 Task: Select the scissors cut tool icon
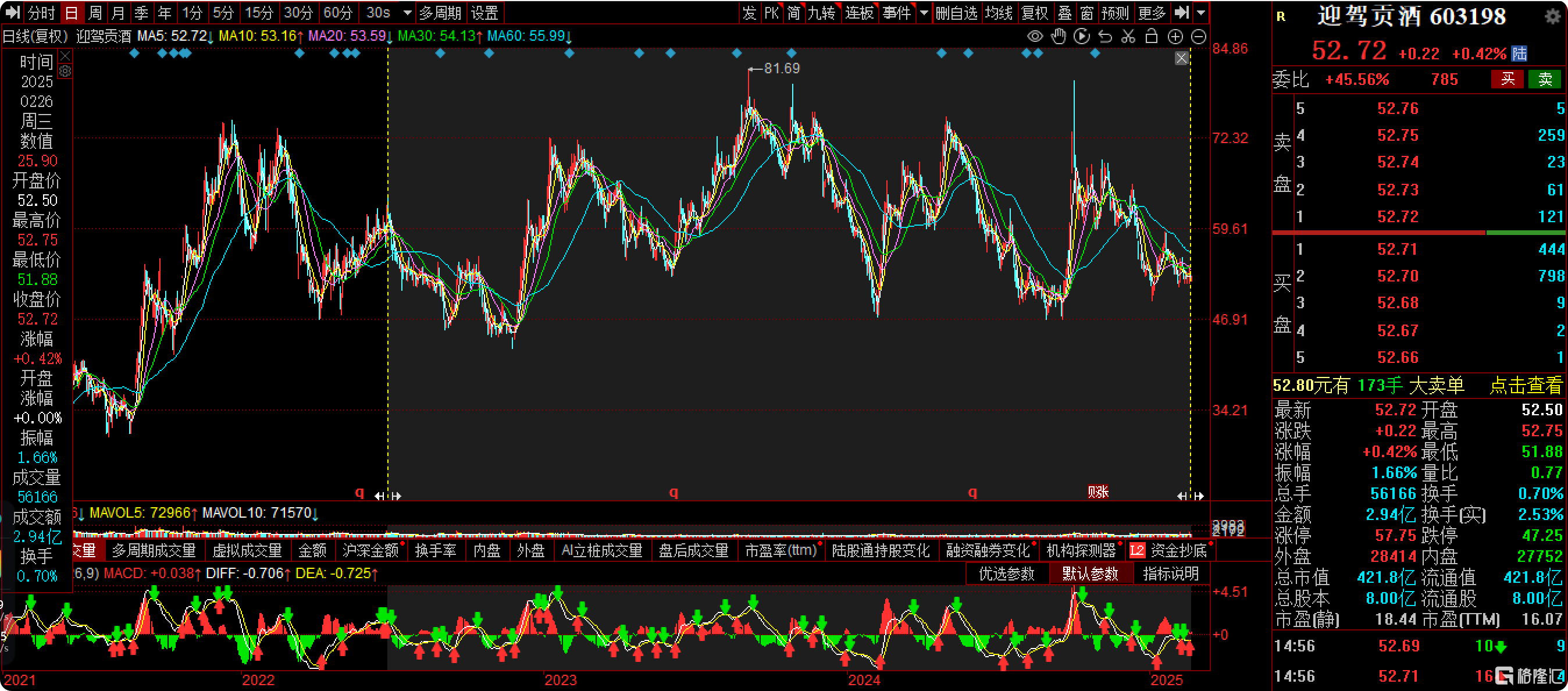1128,37
